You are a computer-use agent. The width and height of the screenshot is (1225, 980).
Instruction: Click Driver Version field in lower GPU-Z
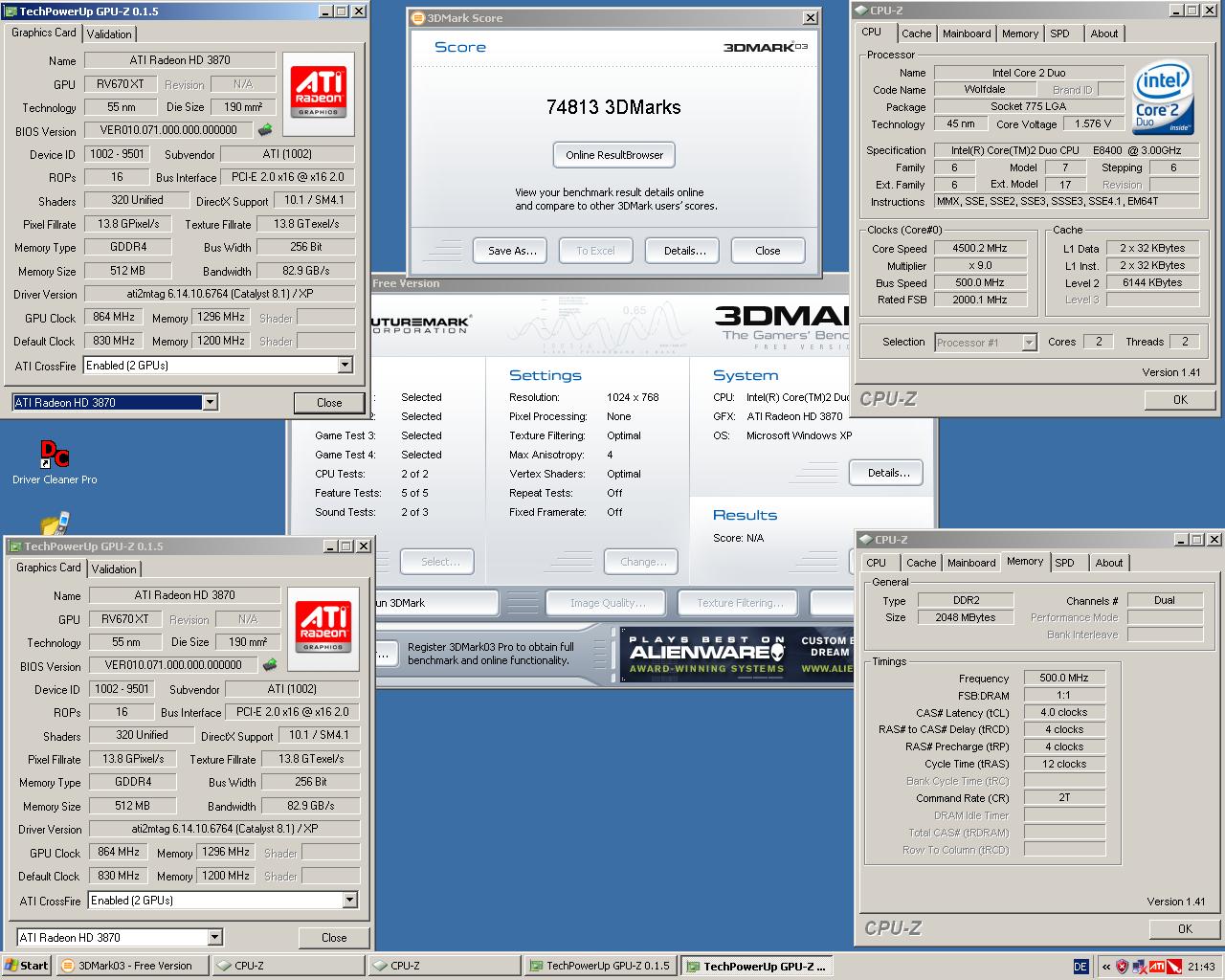[x=225, y=830]
